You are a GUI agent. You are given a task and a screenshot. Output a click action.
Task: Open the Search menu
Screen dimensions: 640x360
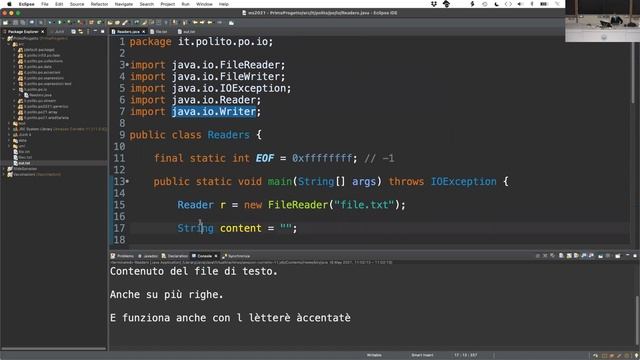[x=147, y=4]
